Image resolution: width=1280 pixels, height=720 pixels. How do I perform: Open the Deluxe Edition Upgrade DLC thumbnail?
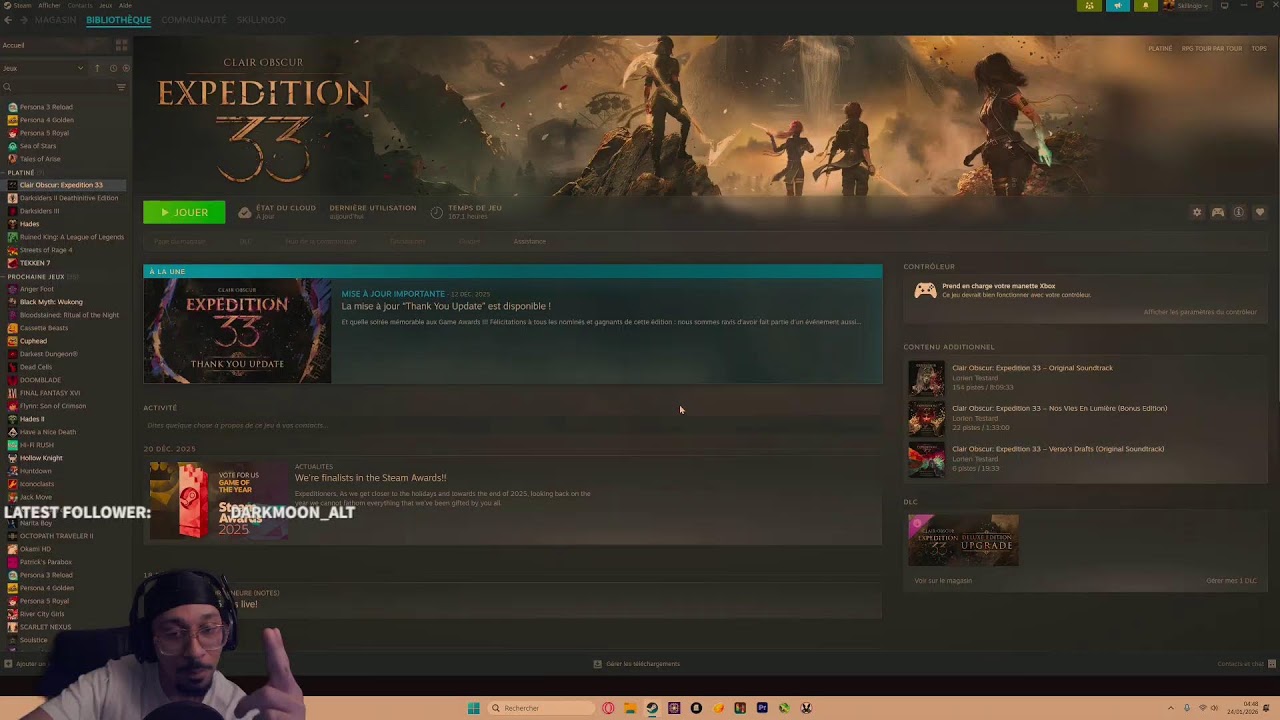(x=963, y=540)
